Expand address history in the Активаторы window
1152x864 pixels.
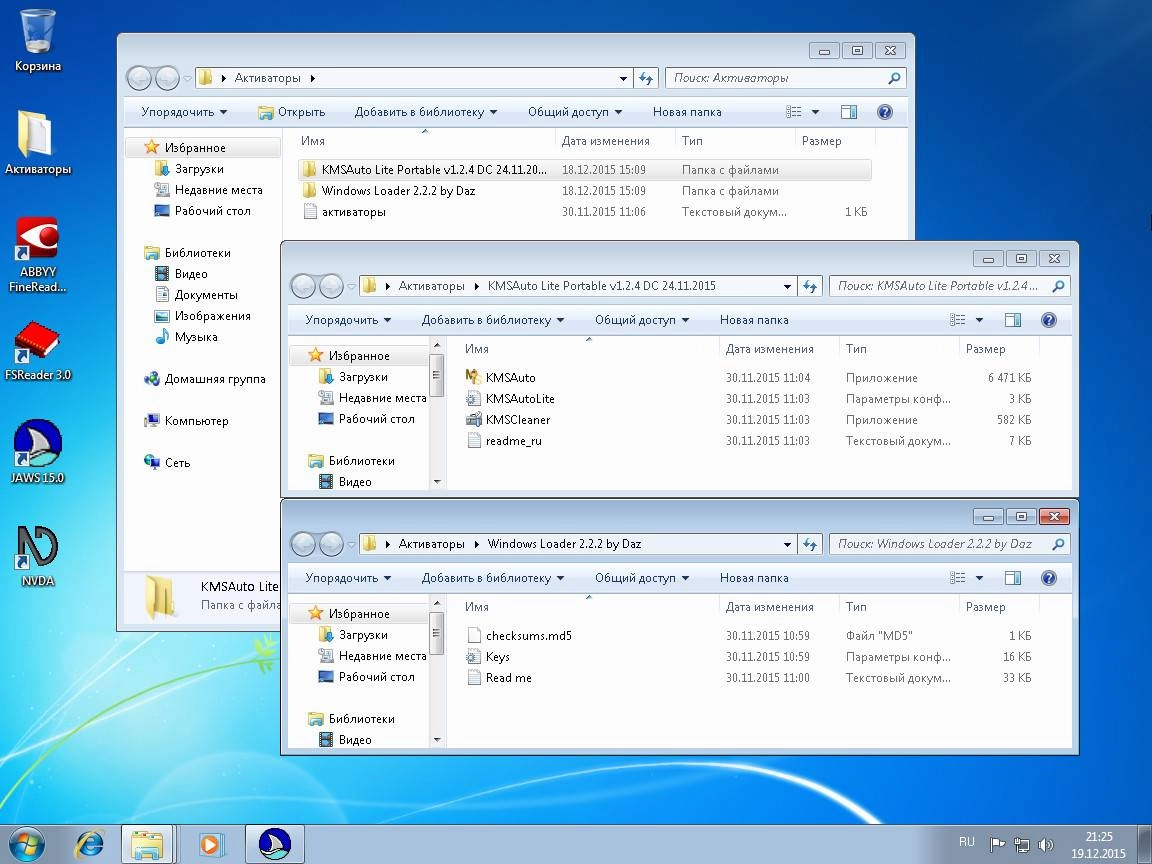pyautogui.click(x=623, y=78)
